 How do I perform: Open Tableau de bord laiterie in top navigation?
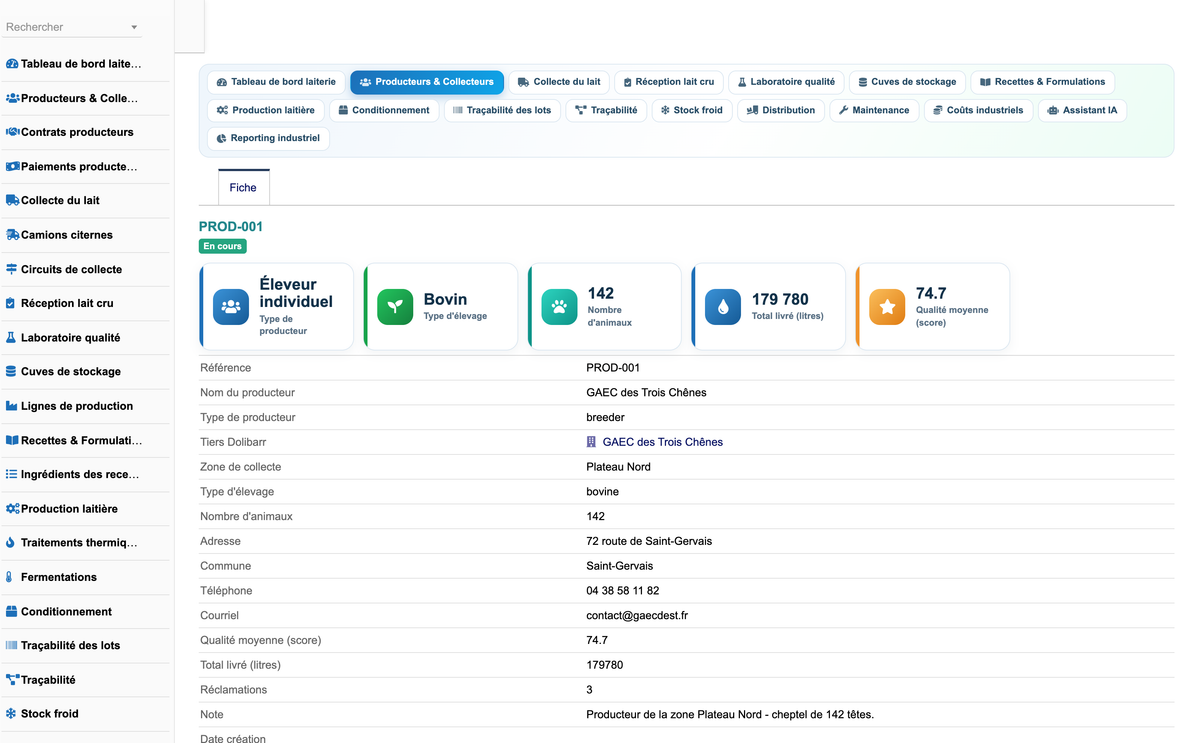tap(276, 82)
